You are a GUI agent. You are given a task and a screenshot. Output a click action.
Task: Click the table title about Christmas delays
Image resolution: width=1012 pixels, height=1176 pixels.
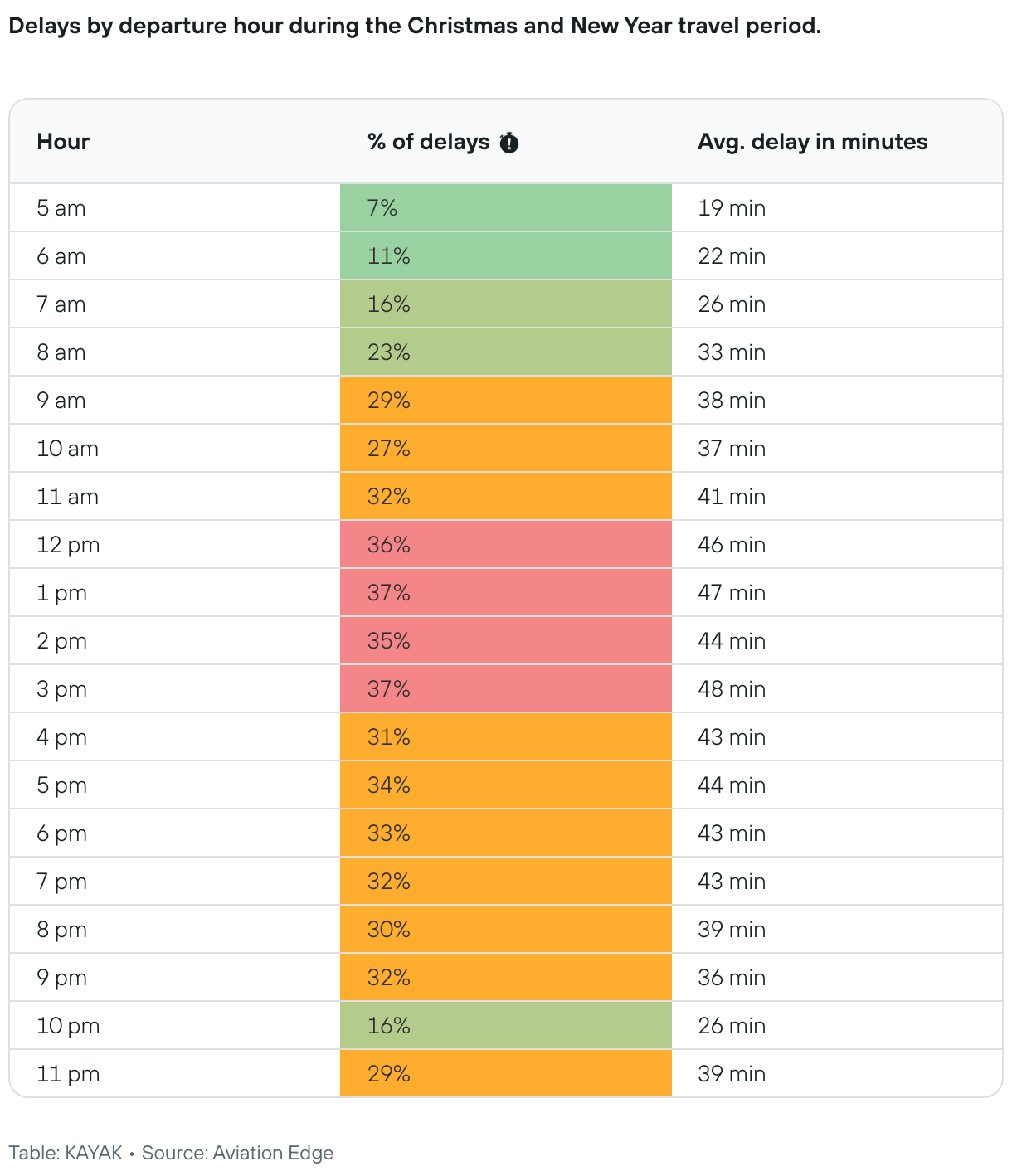(x=415, y=26)
